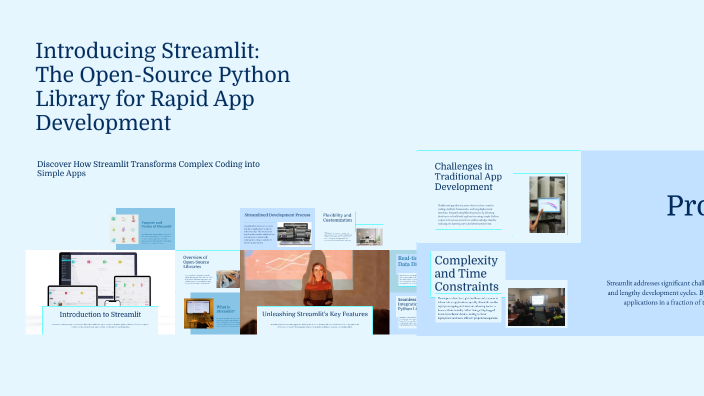704x396 pixels.
Task: Click the small photo beside Overview of Open-Source Libraries
Action: [x=228, y=279]
